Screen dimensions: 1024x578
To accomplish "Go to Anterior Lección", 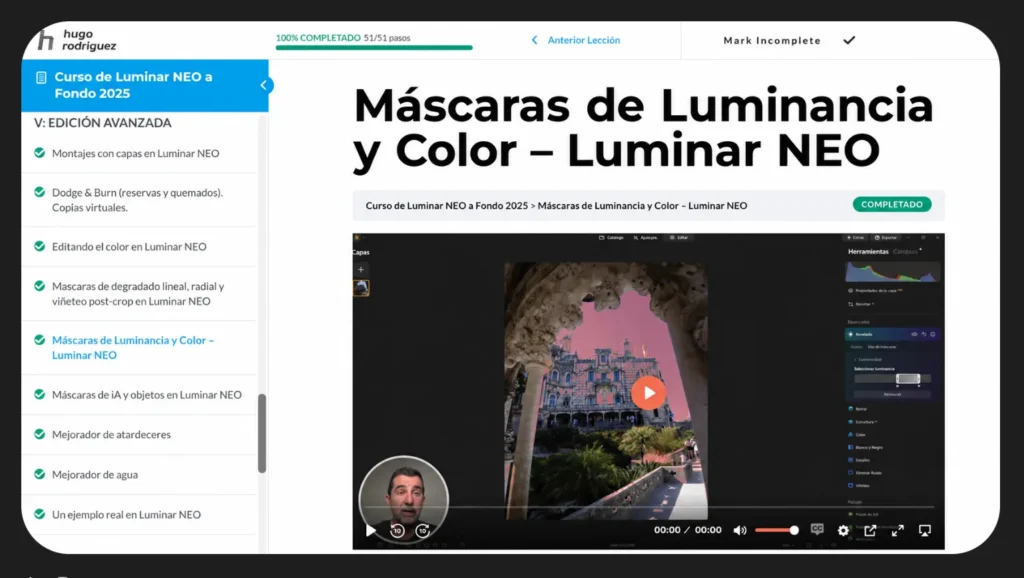I will pos(583,40).
